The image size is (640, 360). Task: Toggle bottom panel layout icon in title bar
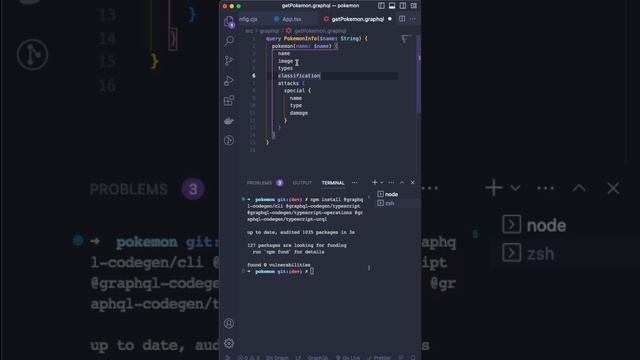392,6
